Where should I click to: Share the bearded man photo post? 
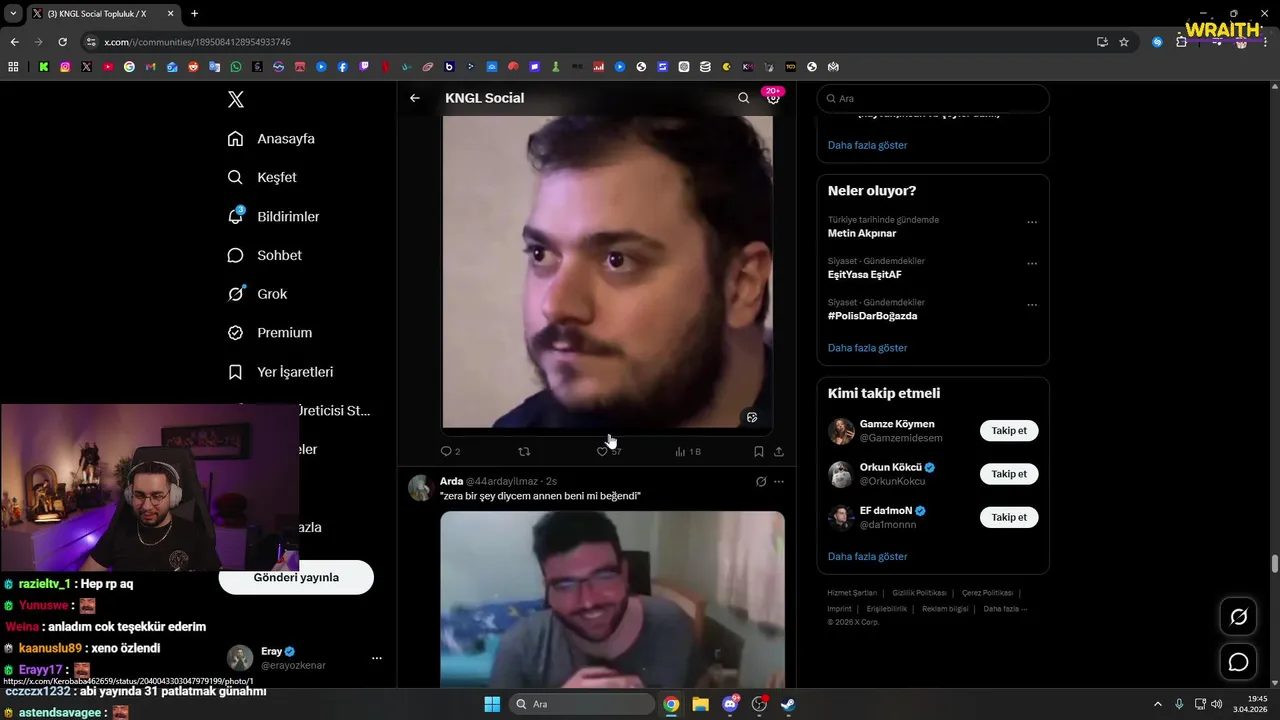pyautogui.click(x=779, y=451)
